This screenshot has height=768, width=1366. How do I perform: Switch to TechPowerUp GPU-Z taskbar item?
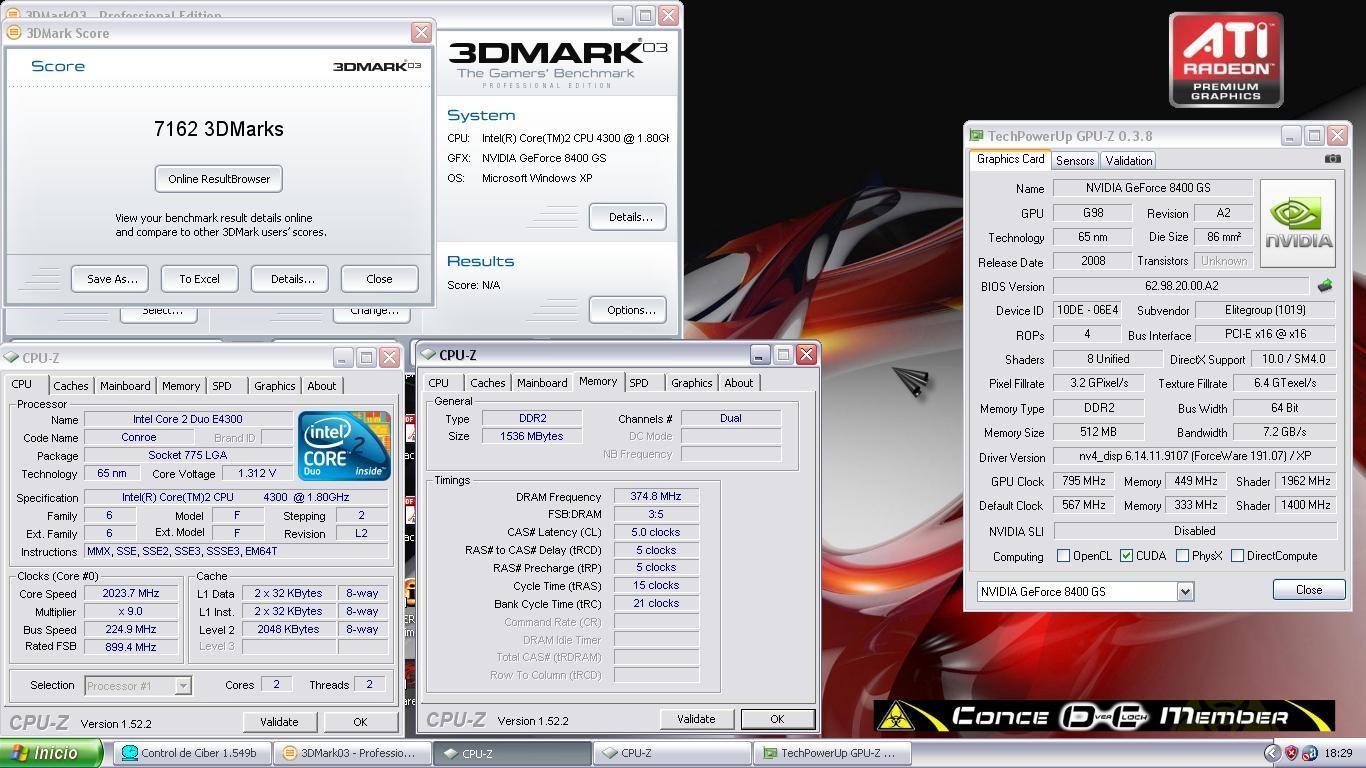[831, 753]
